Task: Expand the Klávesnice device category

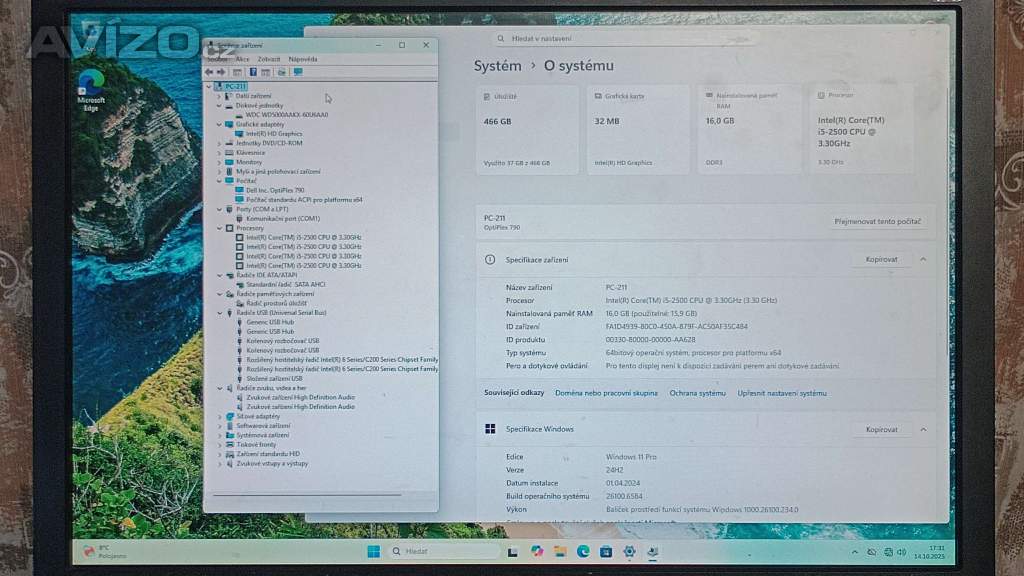Action: click(x=219, y=152)
